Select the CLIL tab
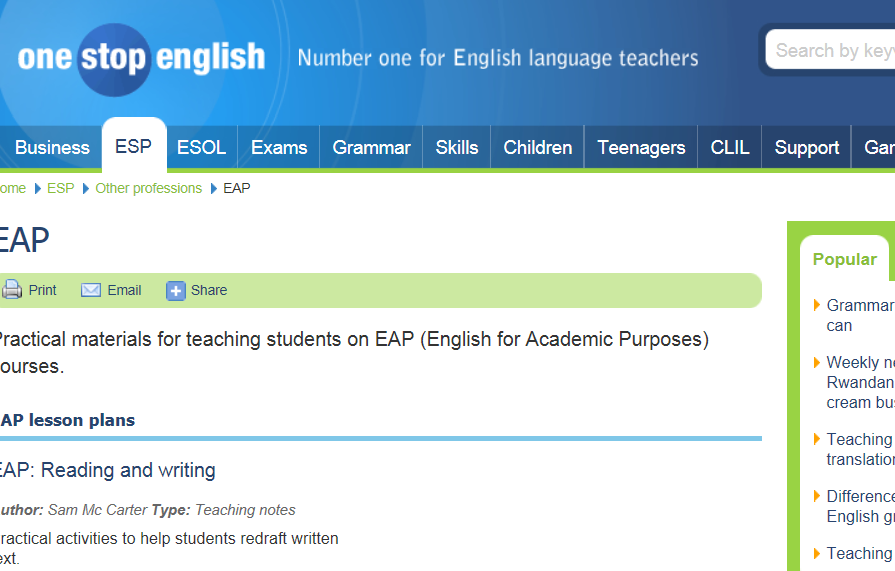The image size is (895, 571). click(x=730, y=148)
